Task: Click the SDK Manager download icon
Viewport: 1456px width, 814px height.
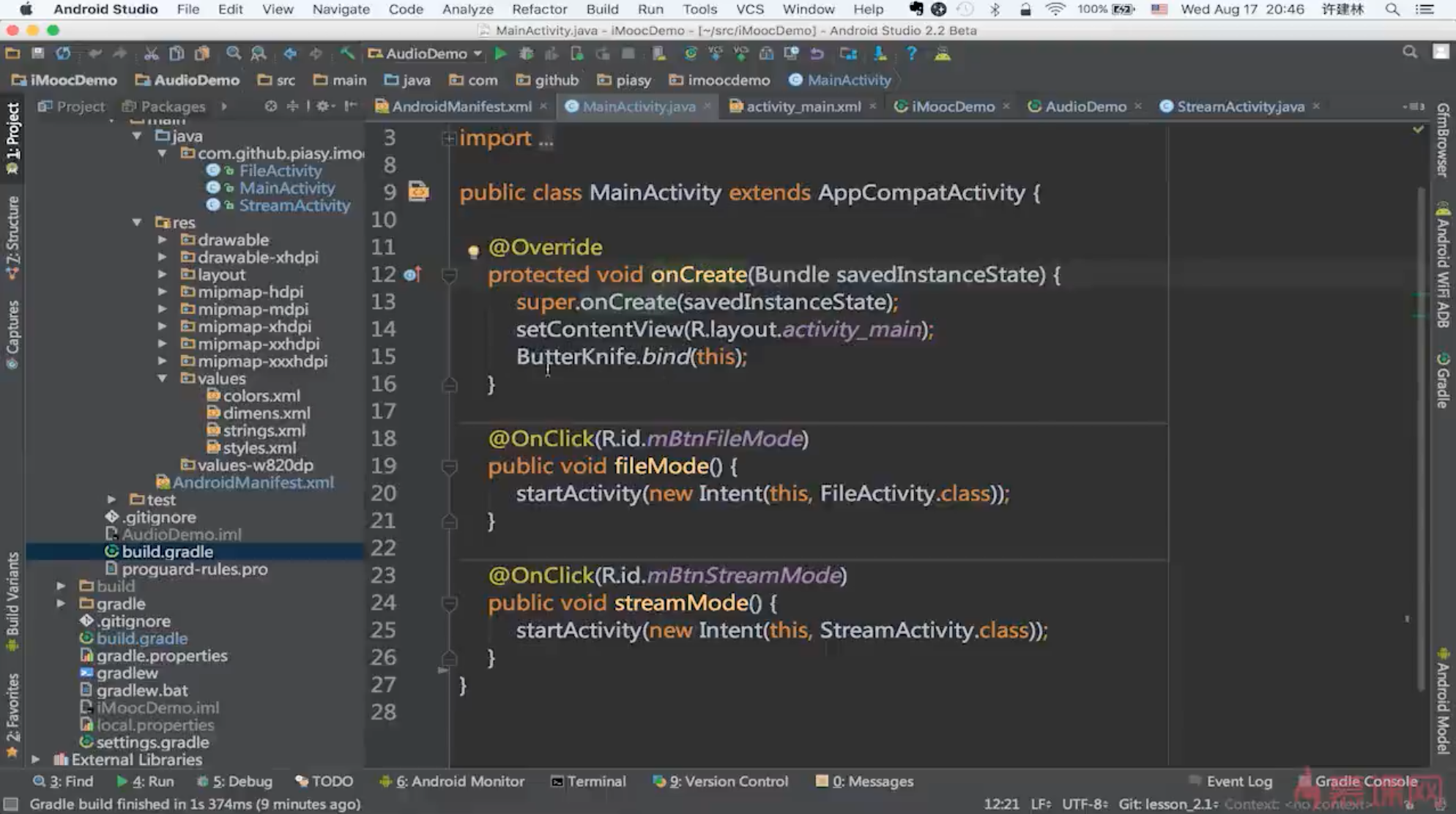Action: coord(880,53)
